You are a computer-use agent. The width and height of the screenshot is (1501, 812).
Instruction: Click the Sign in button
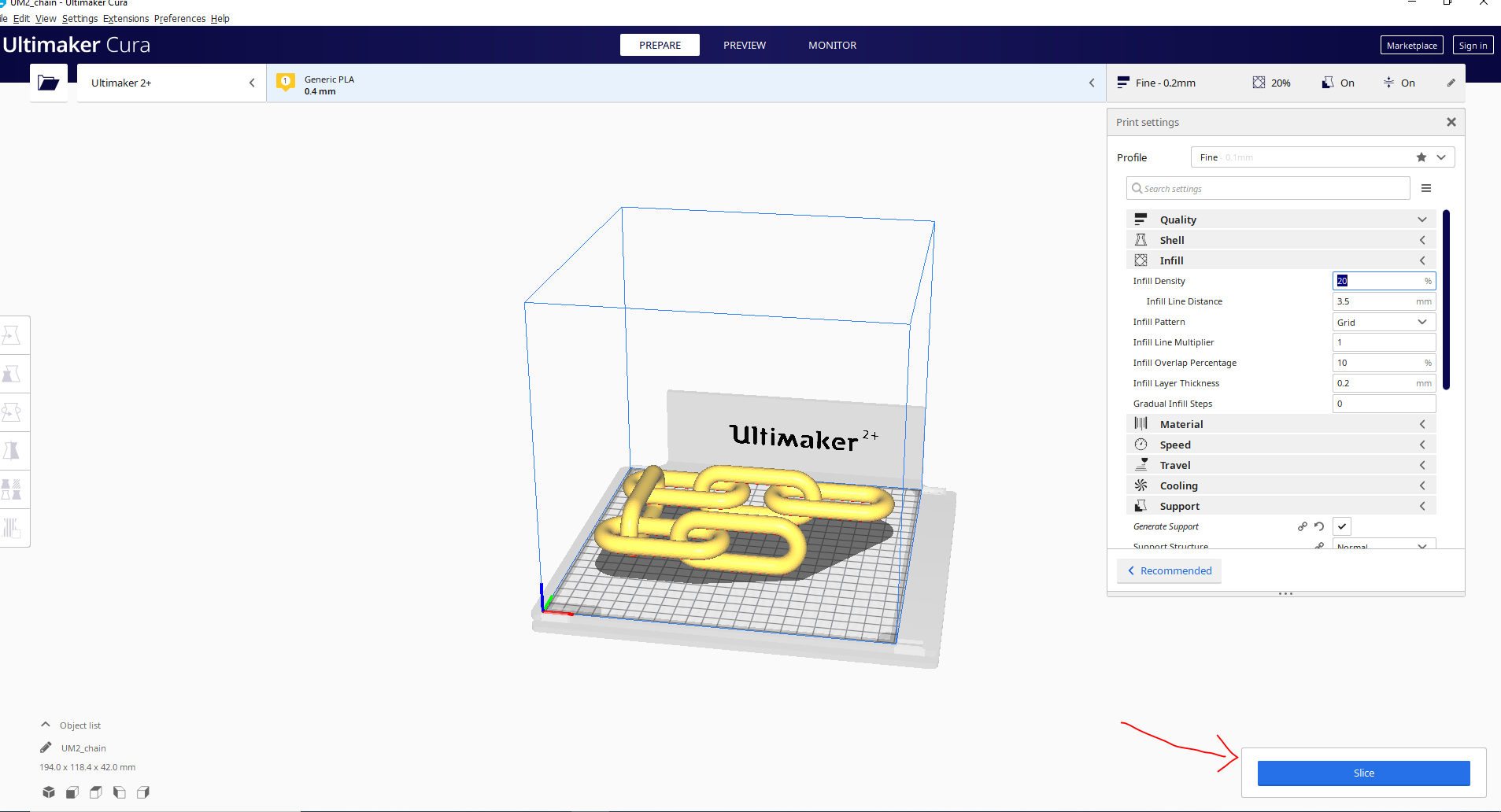coord(1473,46)
